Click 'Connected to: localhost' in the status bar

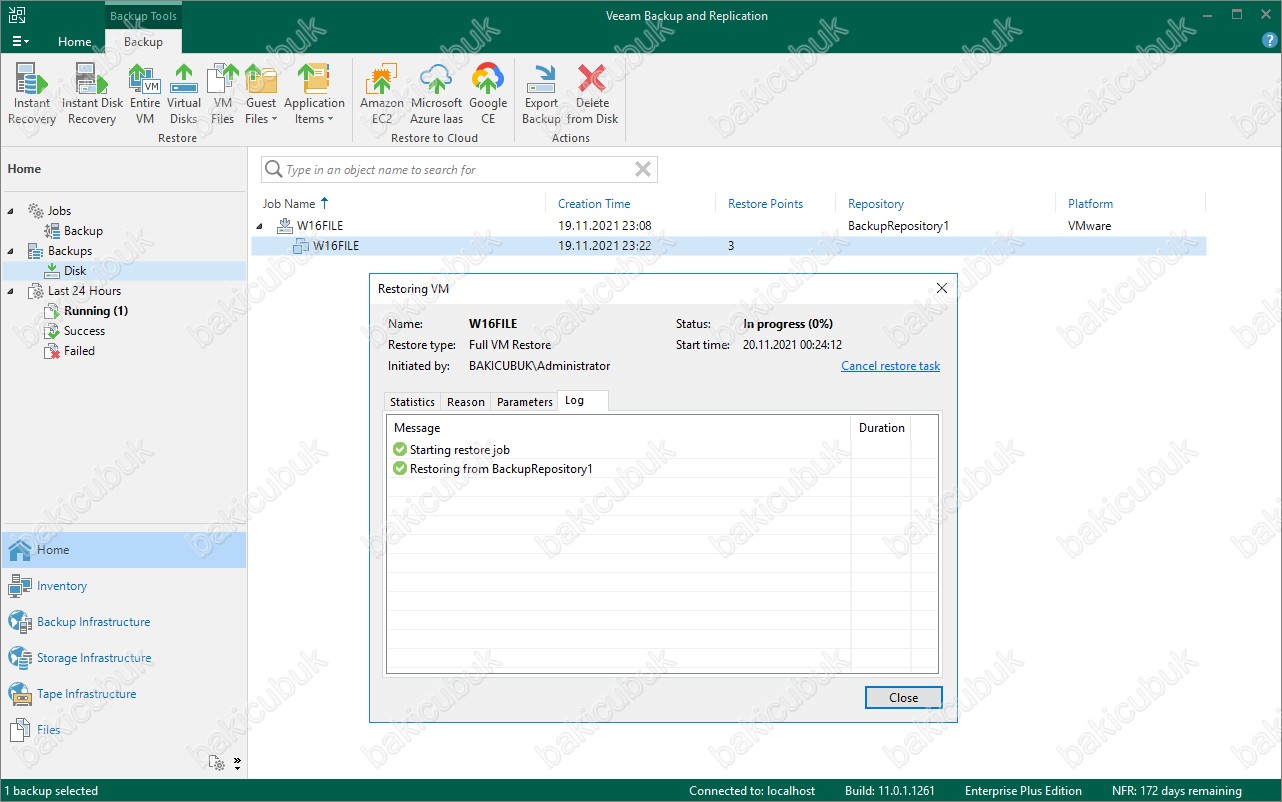click(x=752, y=791)
